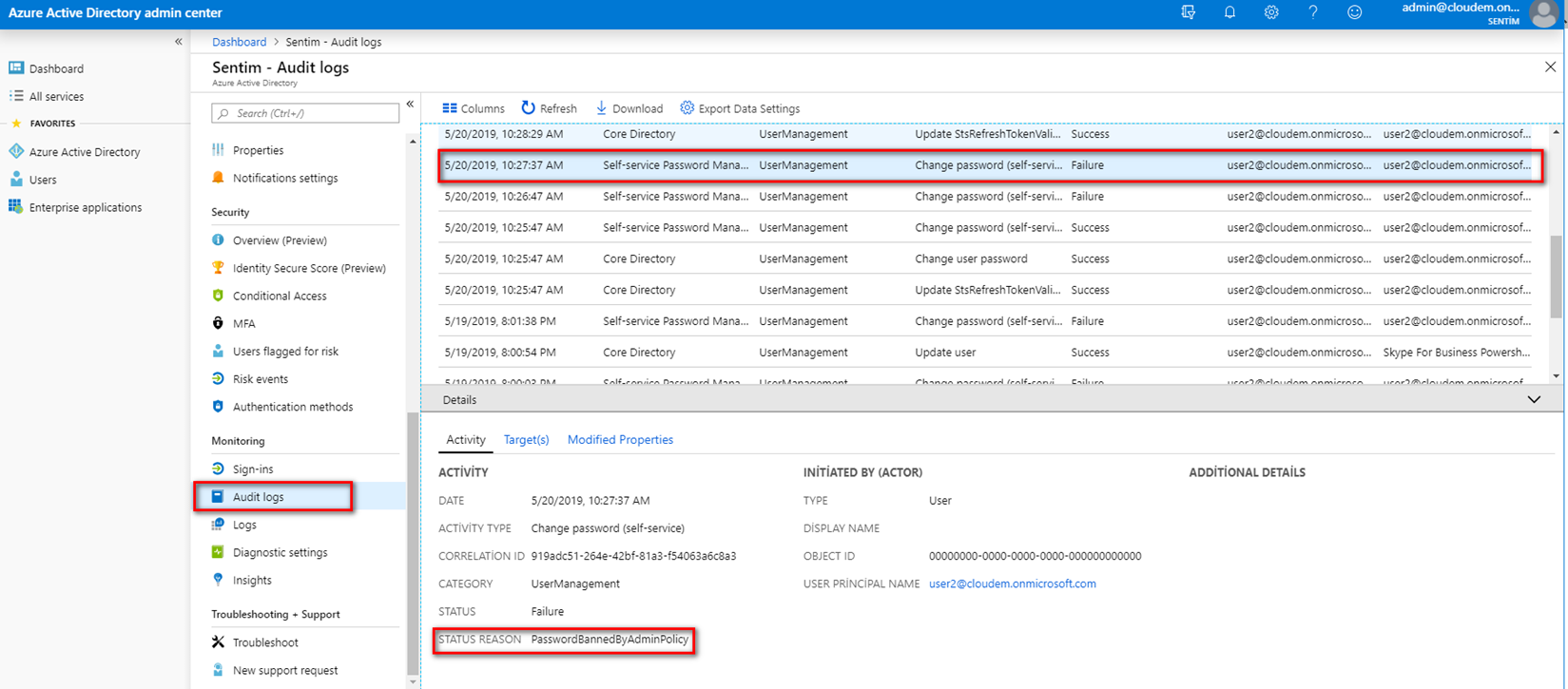Screen dimensions: 1568x689
Task: Open Users in favorites list
Action: click(x=43, y=180)
